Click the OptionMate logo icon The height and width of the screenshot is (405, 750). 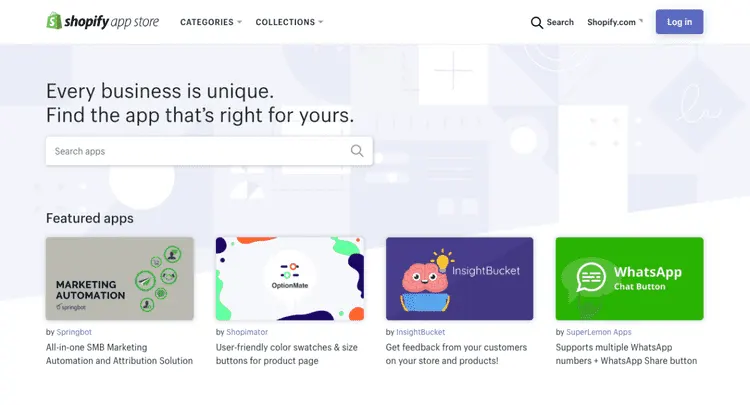290,271
